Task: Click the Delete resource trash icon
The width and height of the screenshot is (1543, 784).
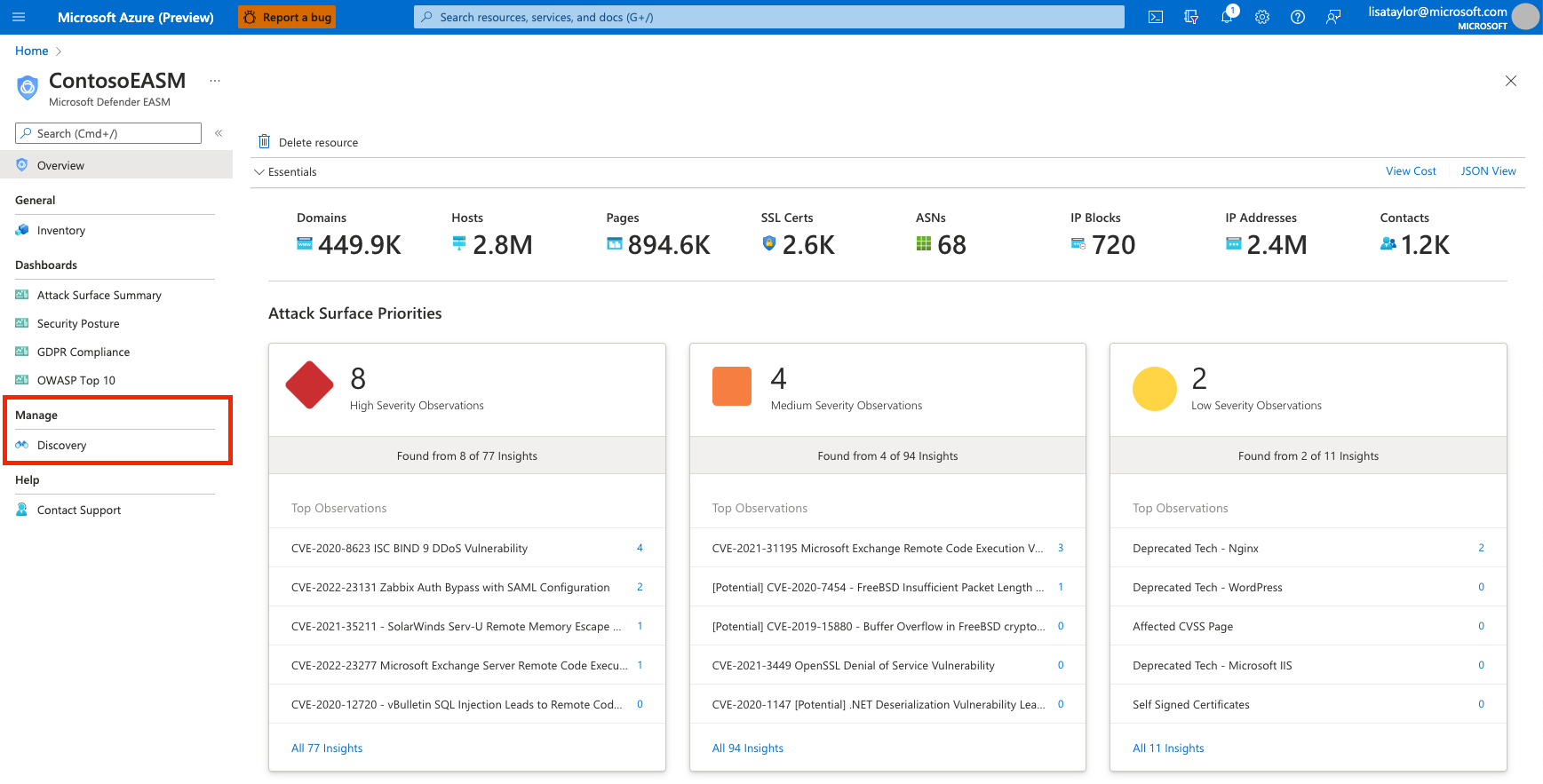Action: tap(264, 142)
